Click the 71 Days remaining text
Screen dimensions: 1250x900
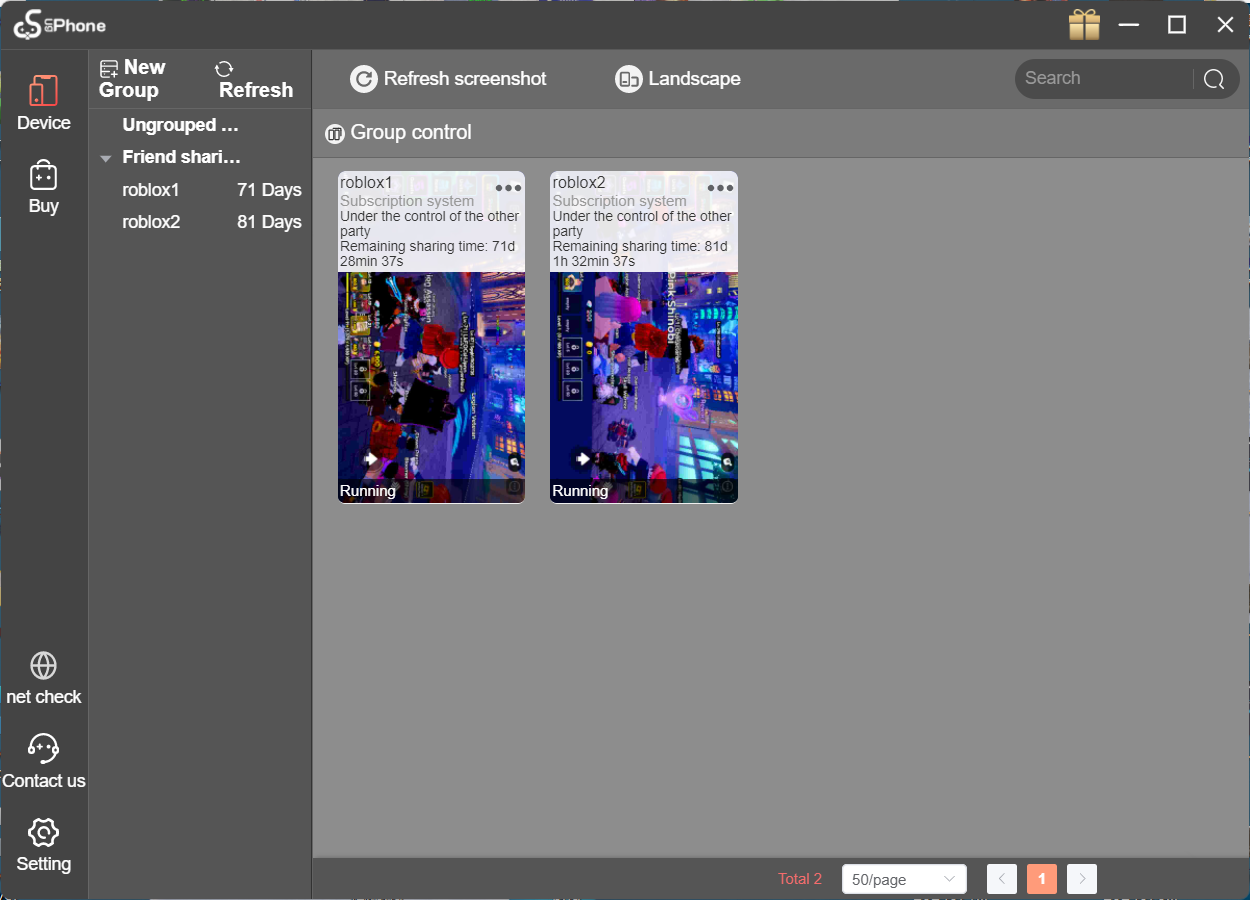pyautogui.click(x=269, y=190)
